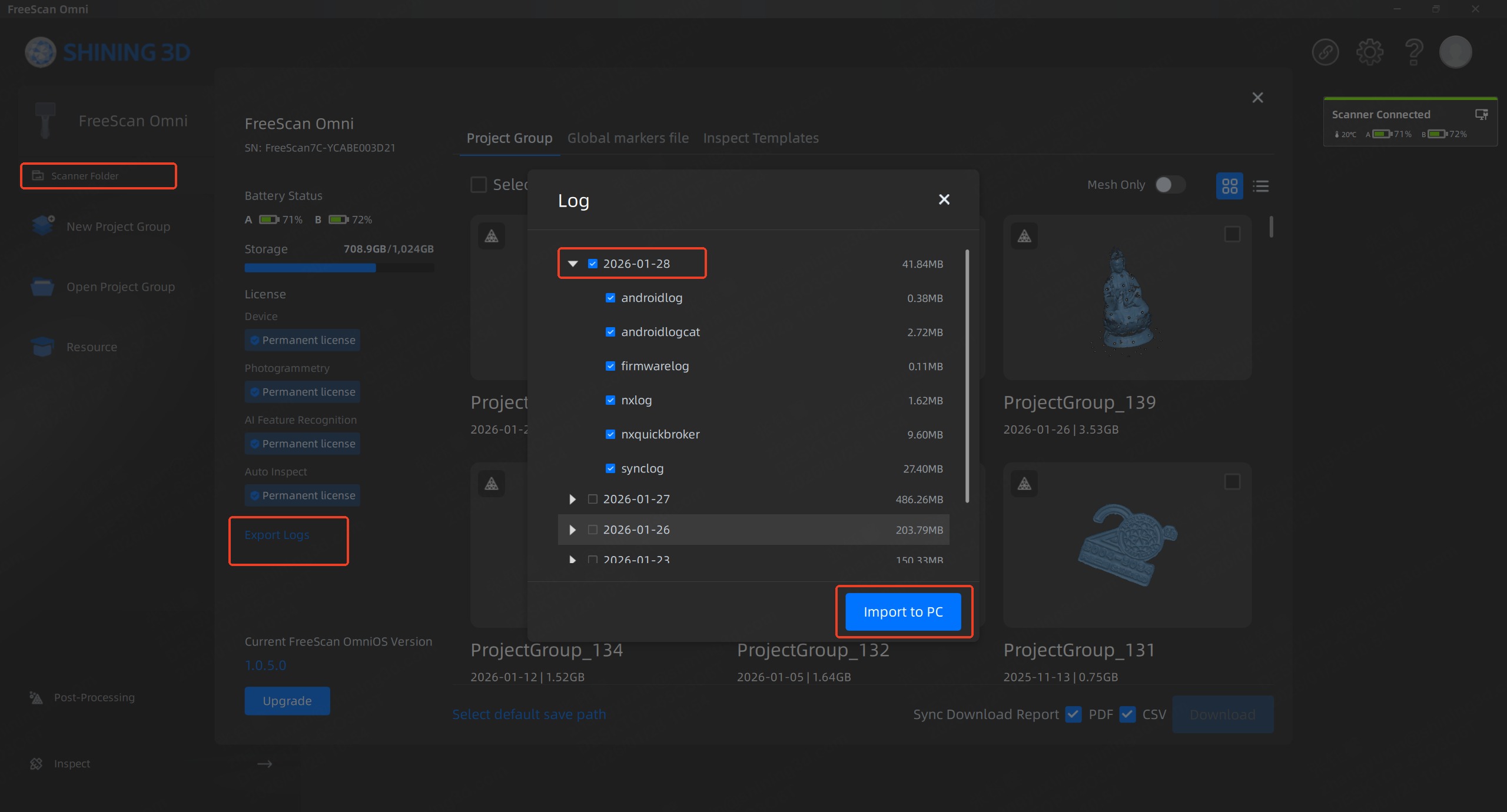This screenshot has width=1507, height=812.
Task: Click the Inspect icon in sidebar
Action: pos(36,763)
